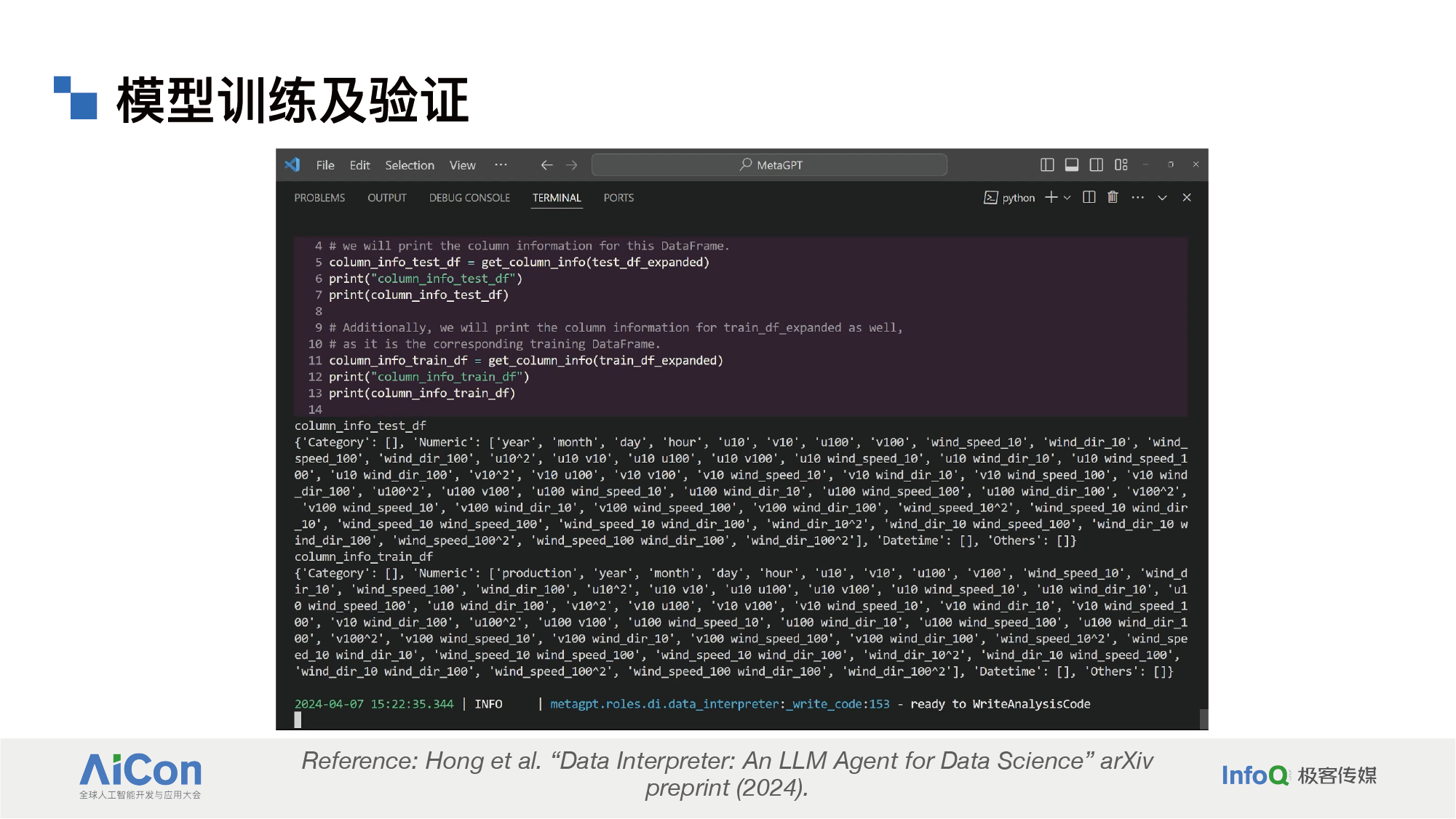Split the terminal pane
The width and height of the screenshot is (1456, 819).
1089,197
